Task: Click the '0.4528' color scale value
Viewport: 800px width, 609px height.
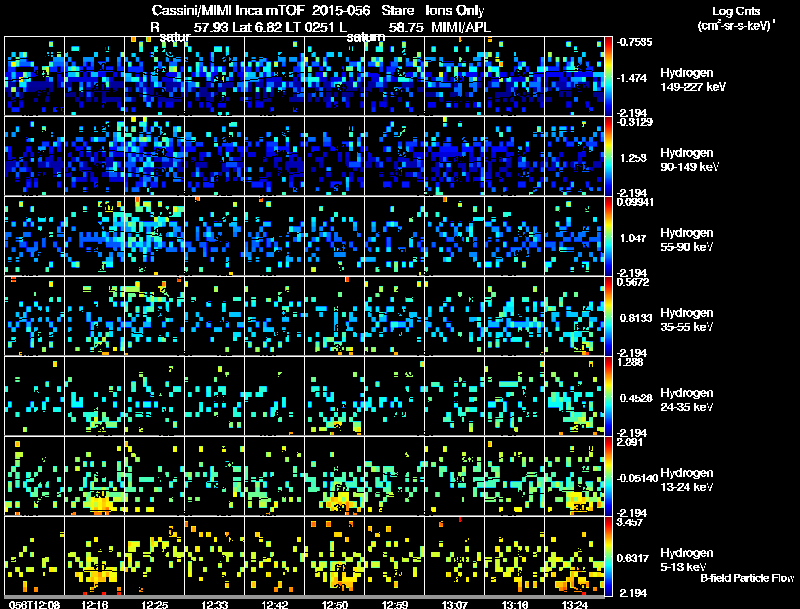Action: (x=636, y=398)
